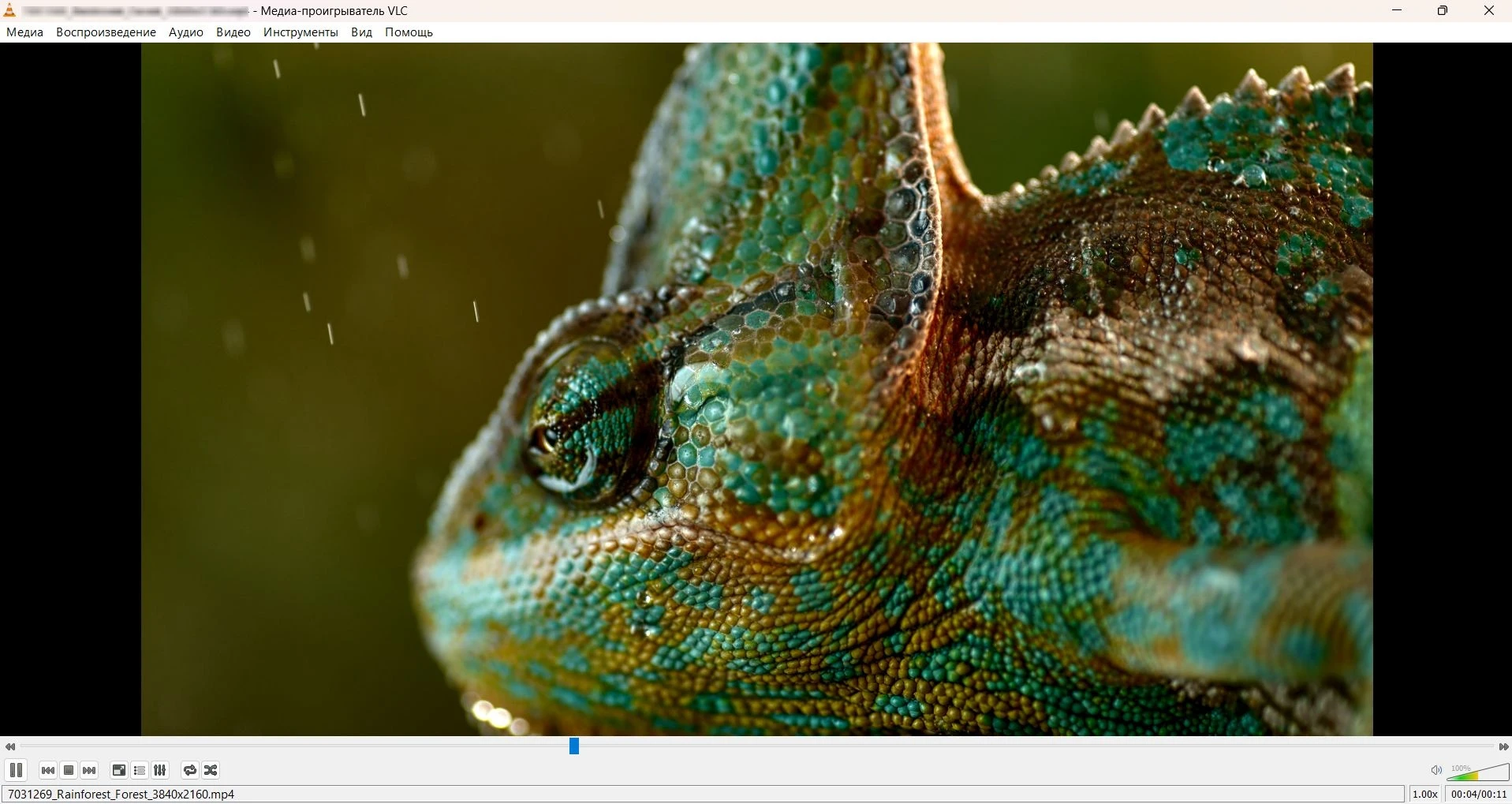Step forward using right seek arrows
Viewport: 1512px width, 804px height.
click(1503, 746)
